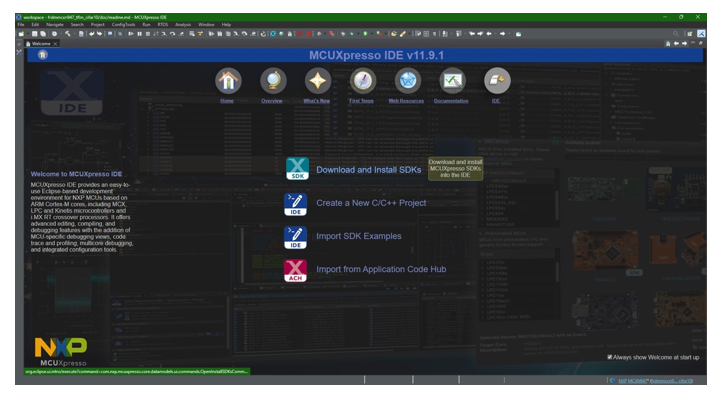Expand the hammer build dropdown arrow
This screenshot has width=725, height=395.
(x=73, y=34)
